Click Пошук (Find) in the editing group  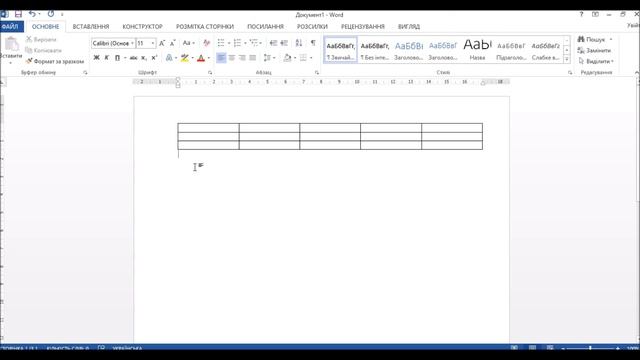(591, 40)
